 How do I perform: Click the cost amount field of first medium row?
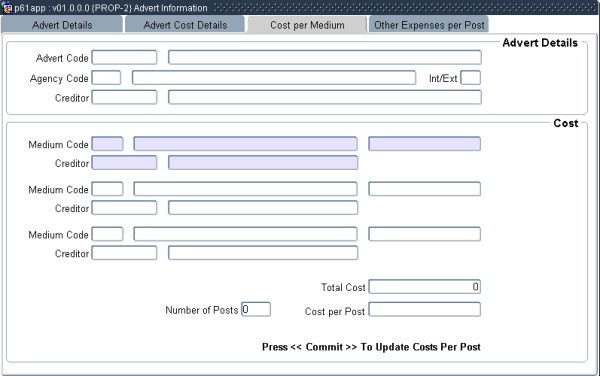tap(424, 144)
